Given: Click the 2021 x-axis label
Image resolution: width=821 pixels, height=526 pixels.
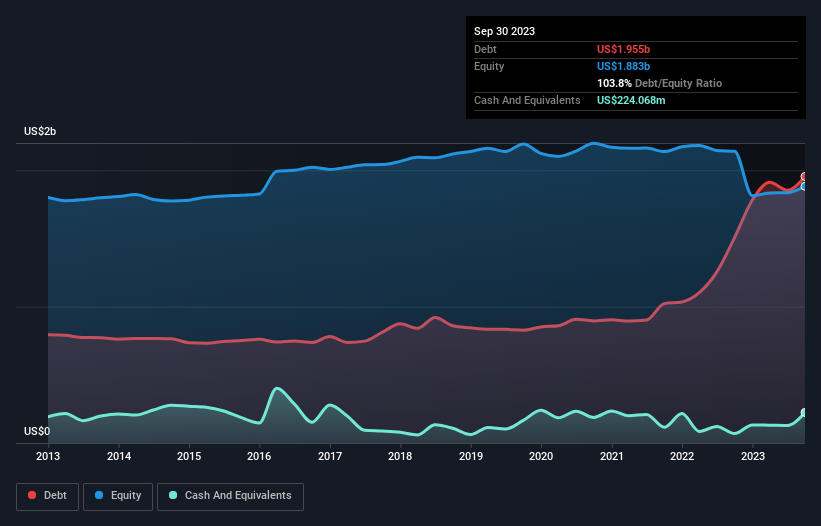Looking at the screenshot, I should [x=612, y=456].
